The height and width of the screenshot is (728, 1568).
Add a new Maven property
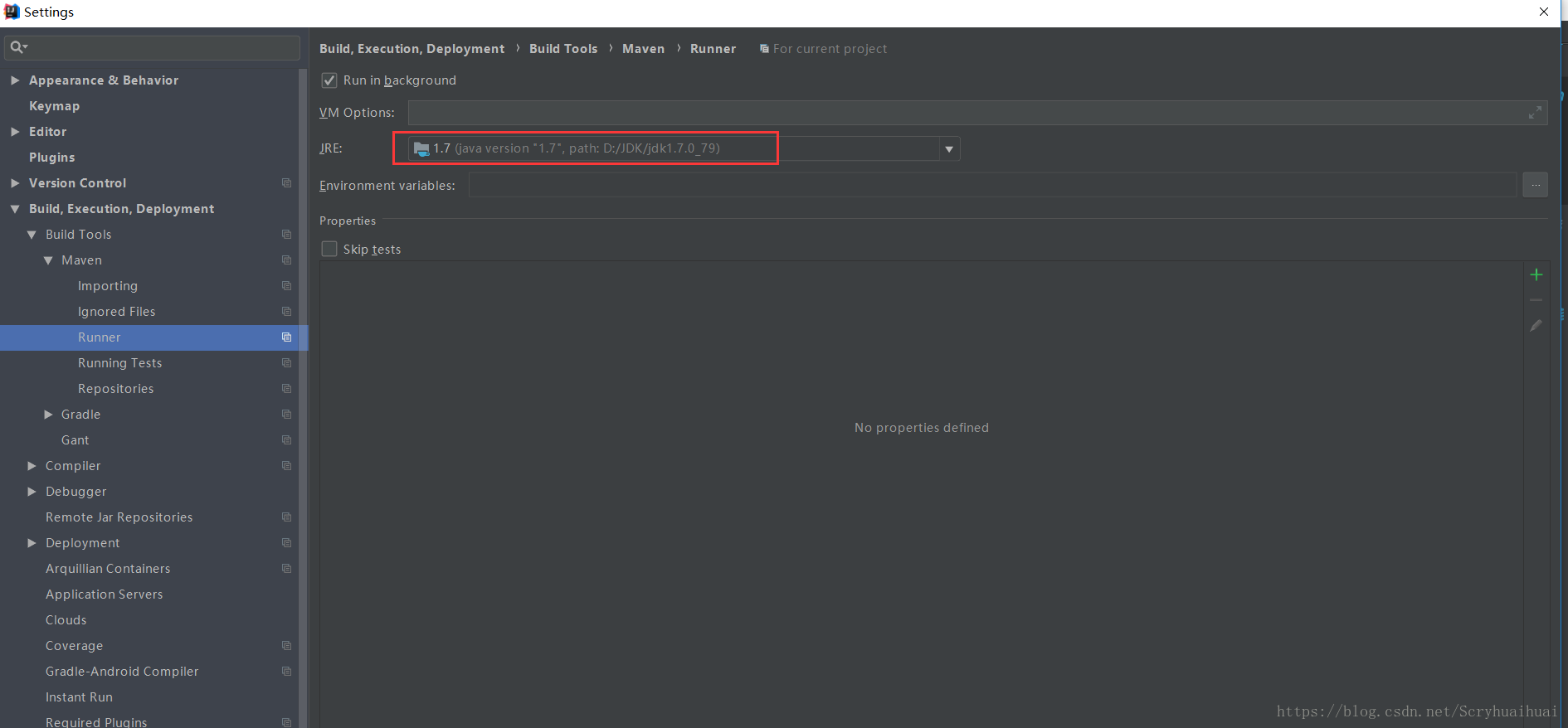(x=1536, y=274)
